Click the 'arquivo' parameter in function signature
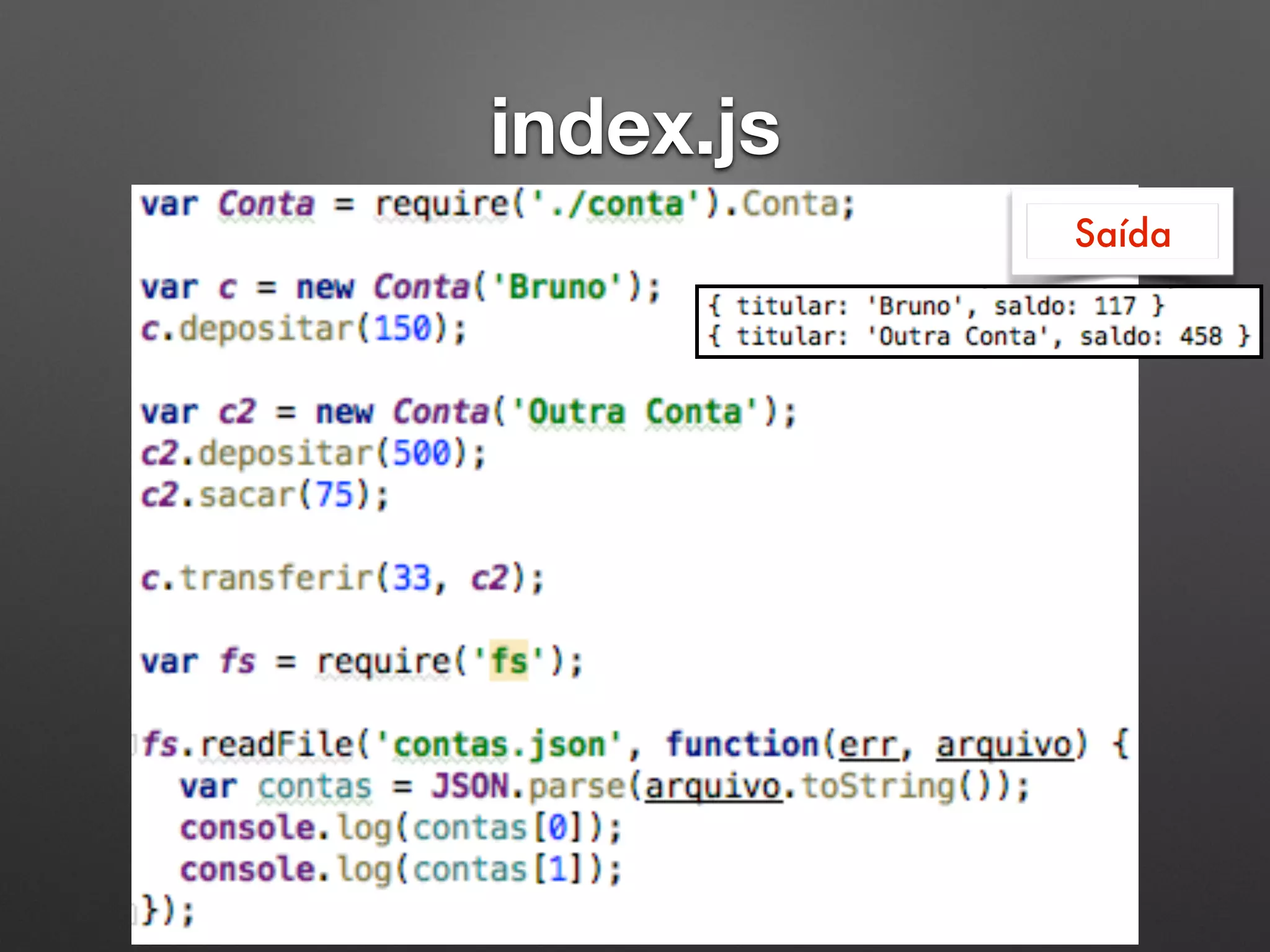This screenshot has width=1270, height=952. (x=1005, y=745)
